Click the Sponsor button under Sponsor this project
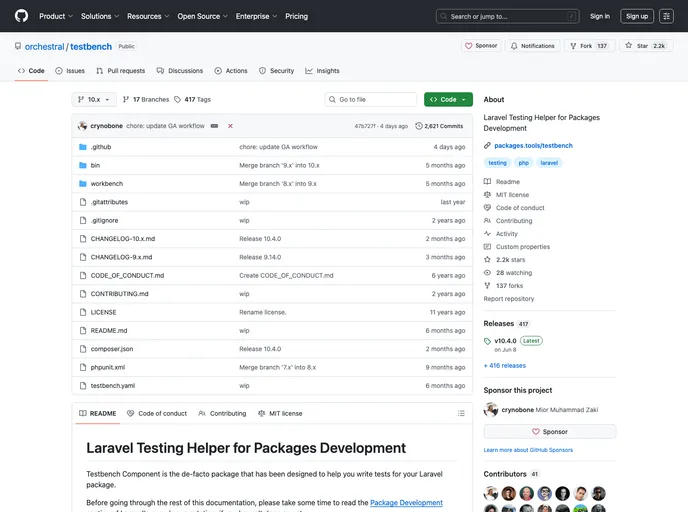This screenshot has height=512, width=688. click(549, 432)
